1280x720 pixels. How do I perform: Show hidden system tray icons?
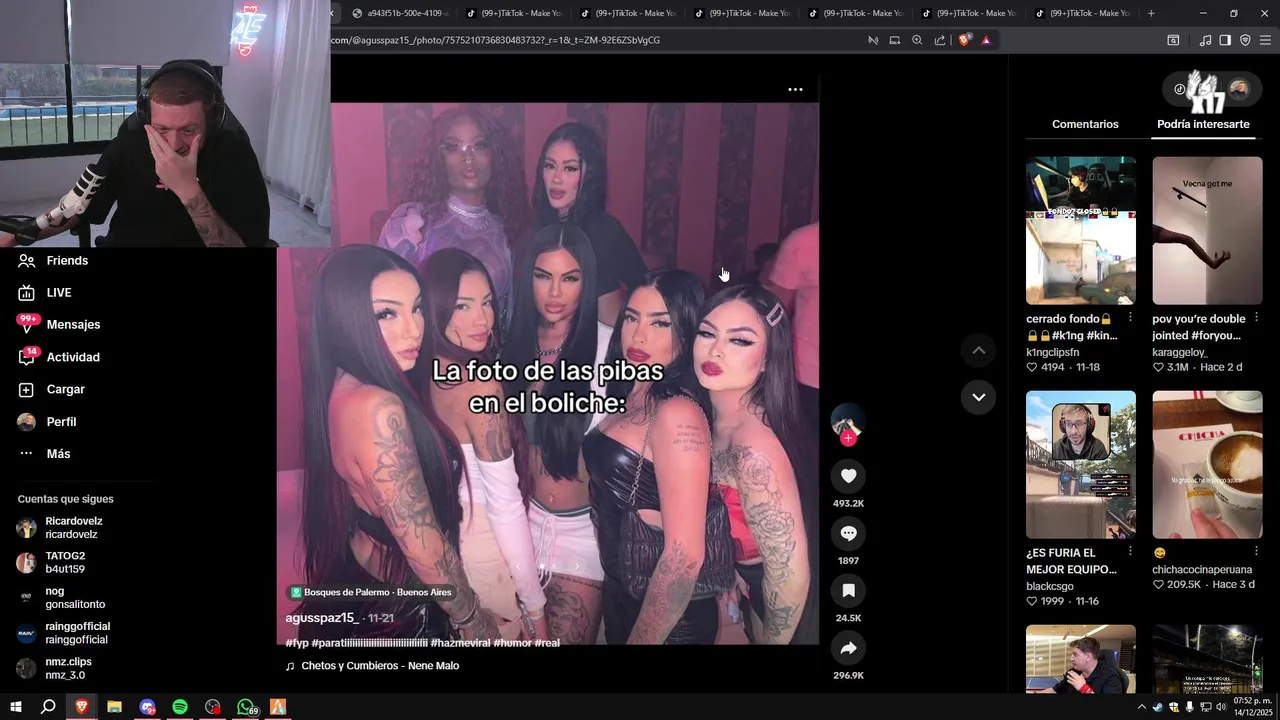[x=1142, y=707]
